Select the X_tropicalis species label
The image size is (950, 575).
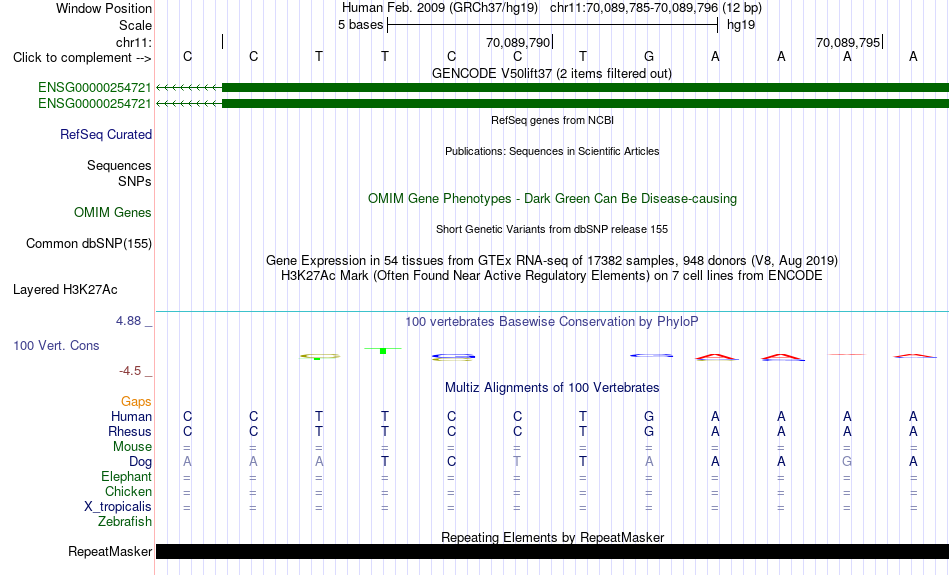[118, 507]
